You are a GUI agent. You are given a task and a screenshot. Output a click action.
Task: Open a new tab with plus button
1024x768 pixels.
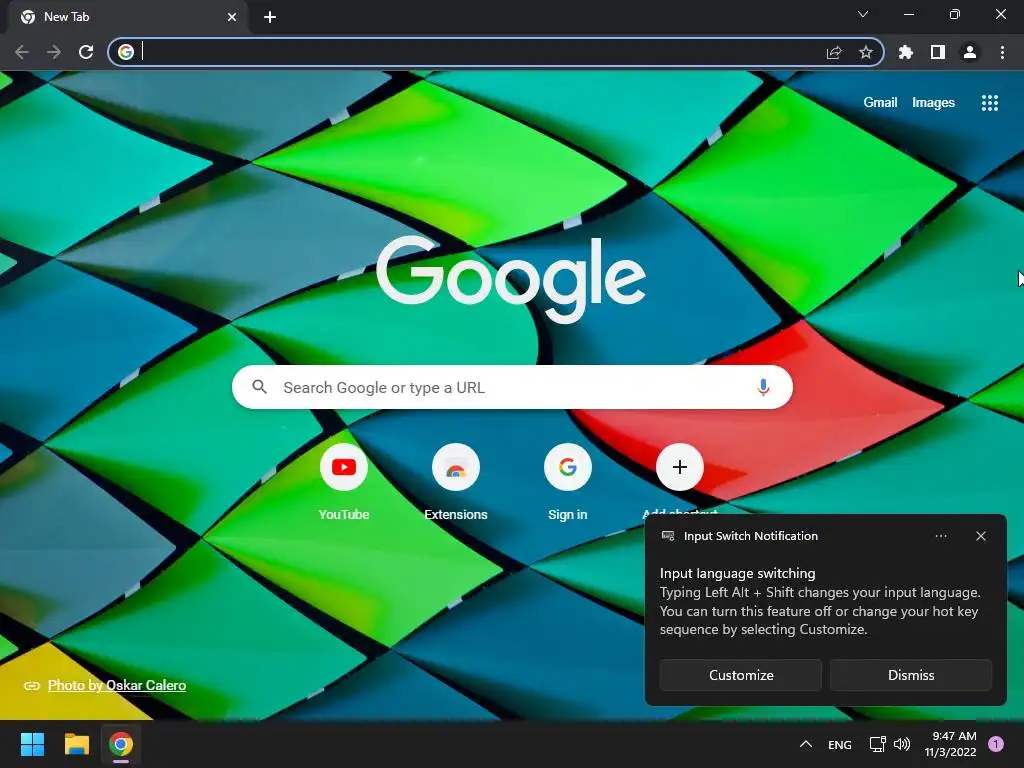[x=270, y=17]
